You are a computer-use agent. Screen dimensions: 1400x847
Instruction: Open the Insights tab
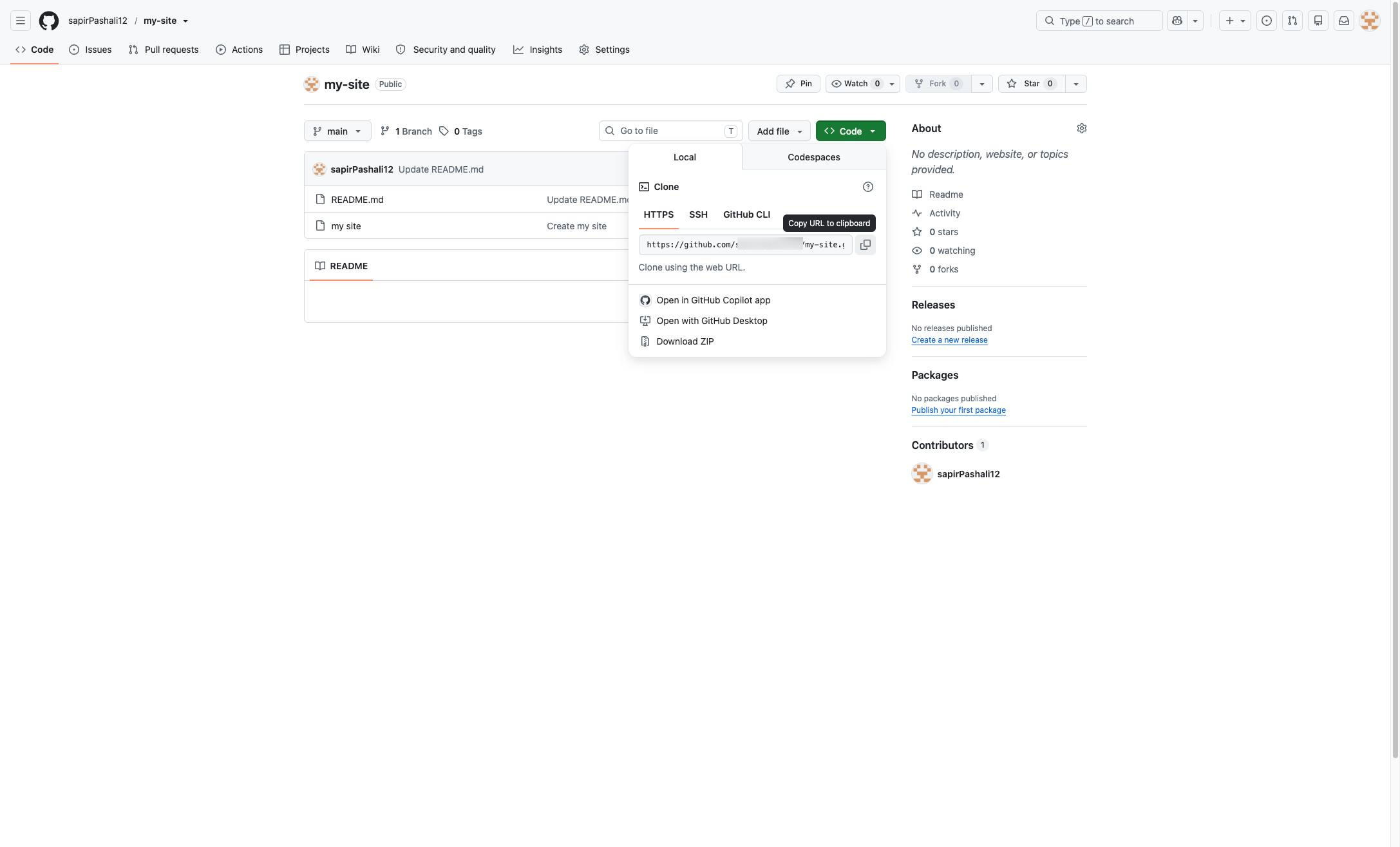pyautogui.click(x=538, y=50)
